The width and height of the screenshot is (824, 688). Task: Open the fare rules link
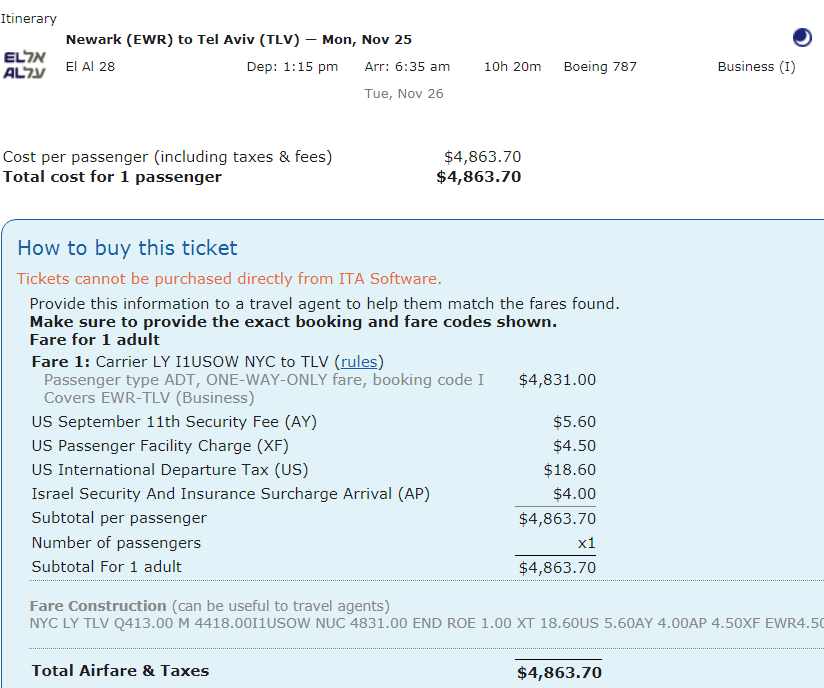[x=359, y=362]
